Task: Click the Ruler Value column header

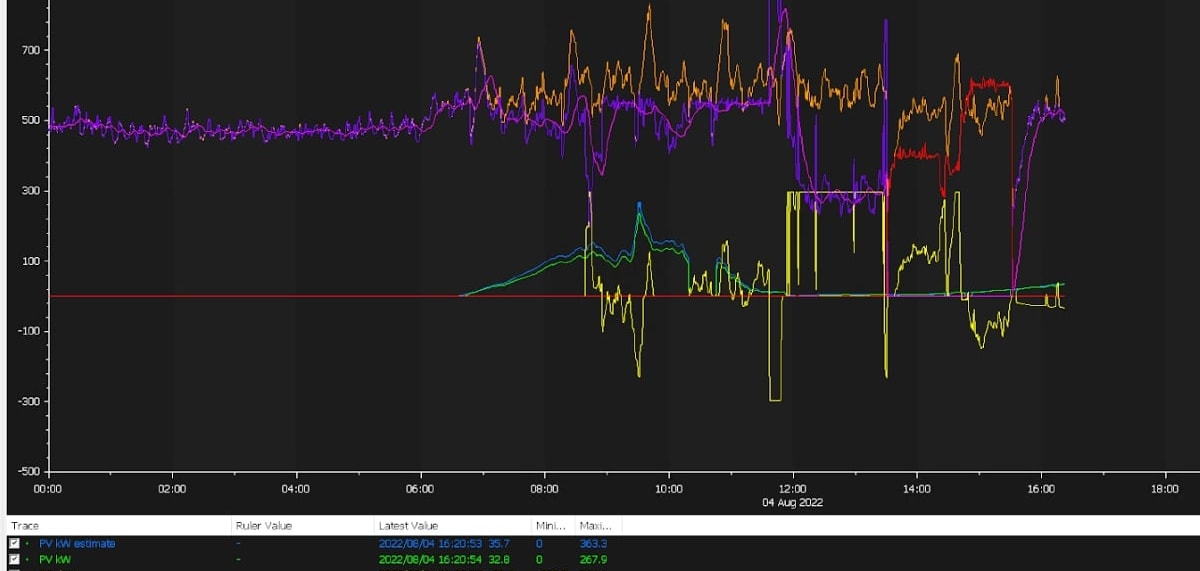Action: coord(302,525)
